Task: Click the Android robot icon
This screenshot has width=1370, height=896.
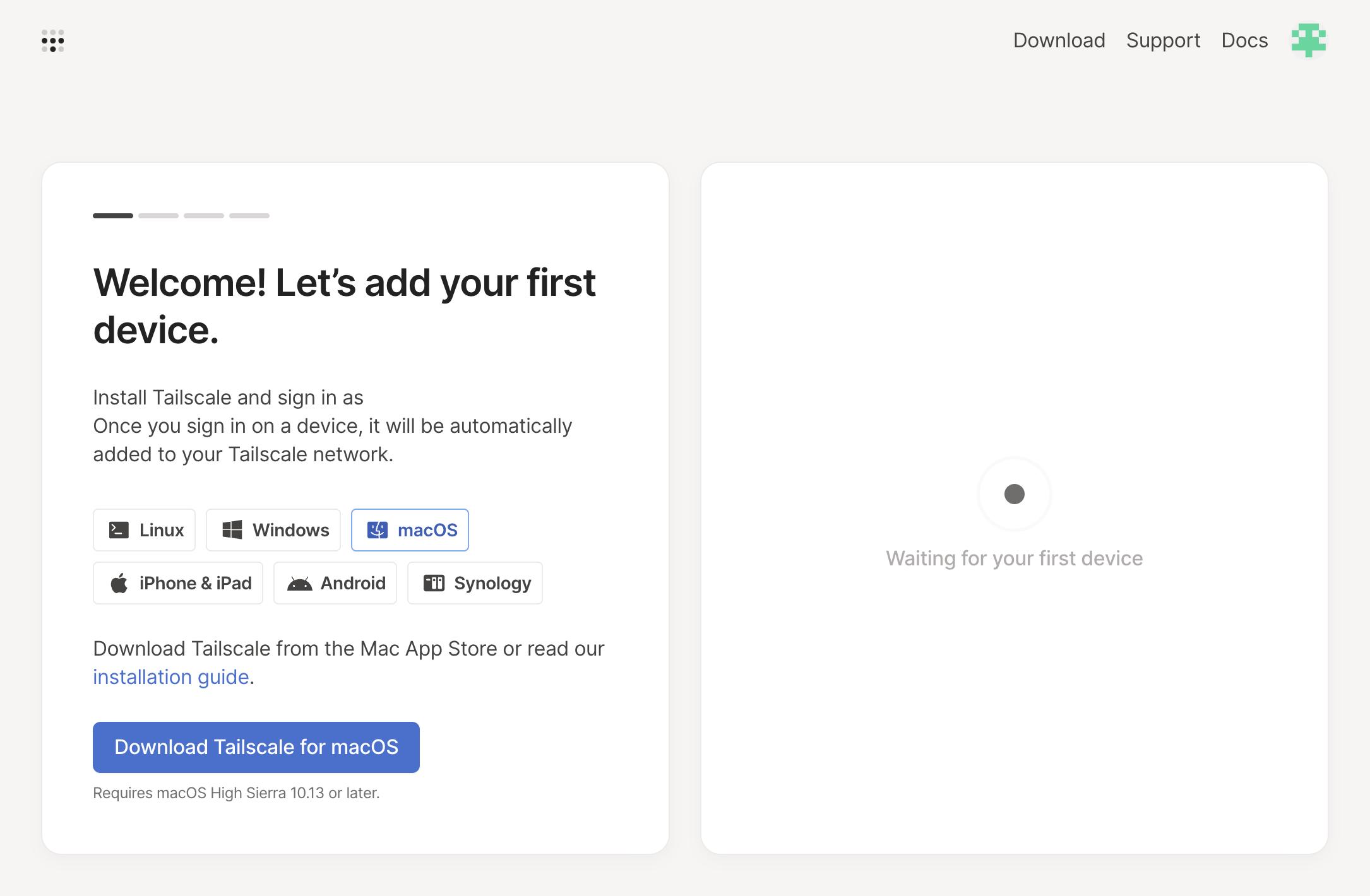Action: point(299,583)
